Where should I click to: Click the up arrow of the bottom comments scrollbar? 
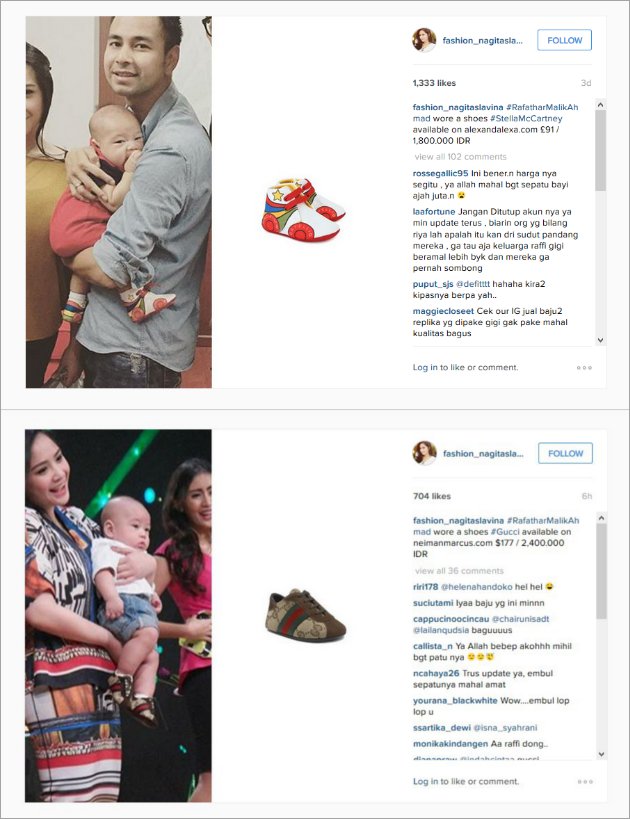601,518
